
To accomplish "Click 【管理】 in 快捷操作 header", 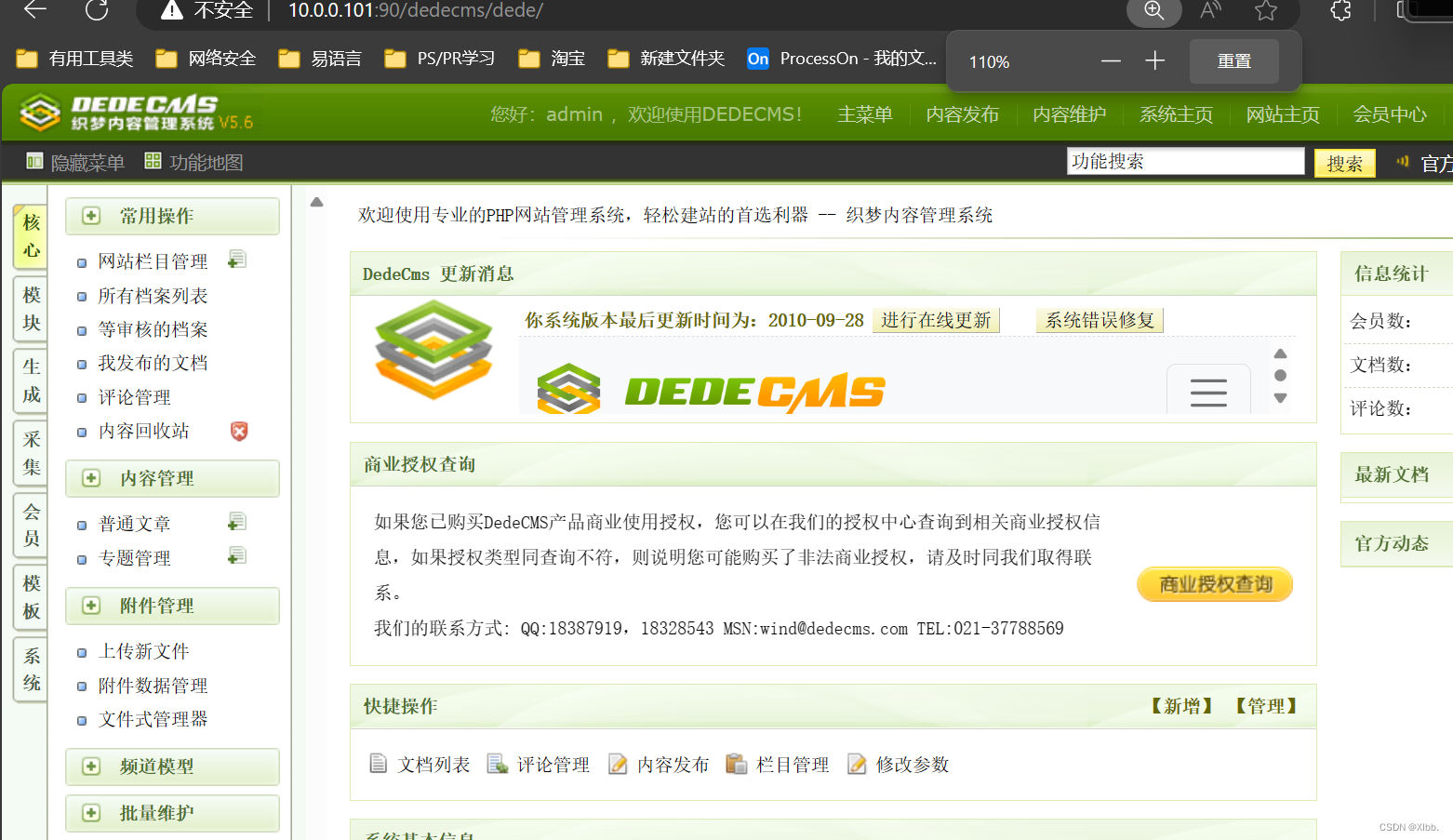I will (1266, 706).
